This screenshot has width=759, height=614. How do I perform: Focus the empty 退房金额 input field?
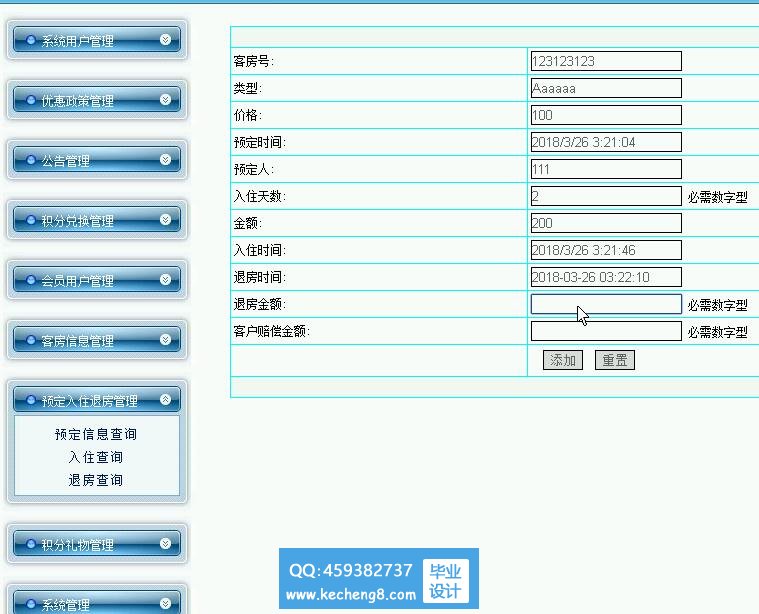tap(606, 304)
